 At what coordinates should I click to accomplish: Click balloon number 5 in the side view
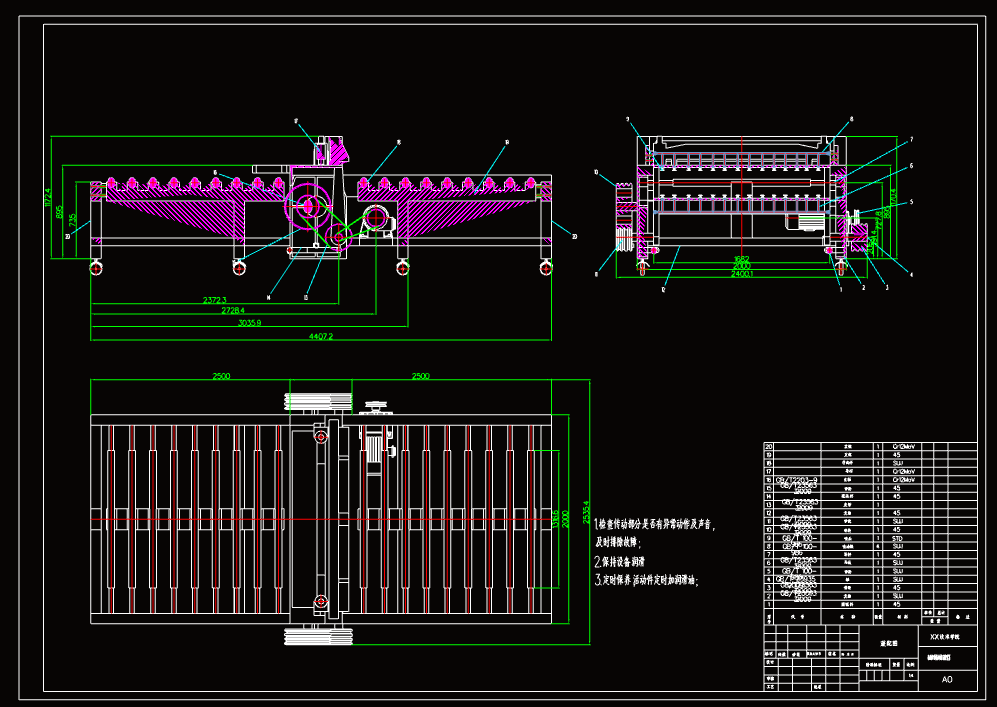click(x=911, y=202)
